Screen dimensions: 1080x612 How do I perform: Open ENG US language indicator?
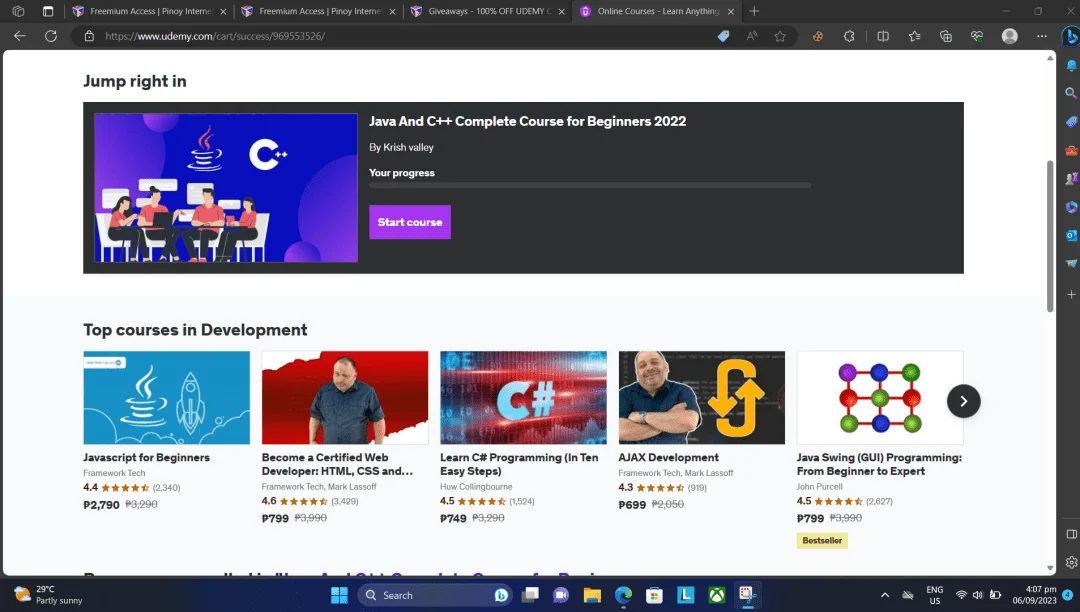click(935, 595)
